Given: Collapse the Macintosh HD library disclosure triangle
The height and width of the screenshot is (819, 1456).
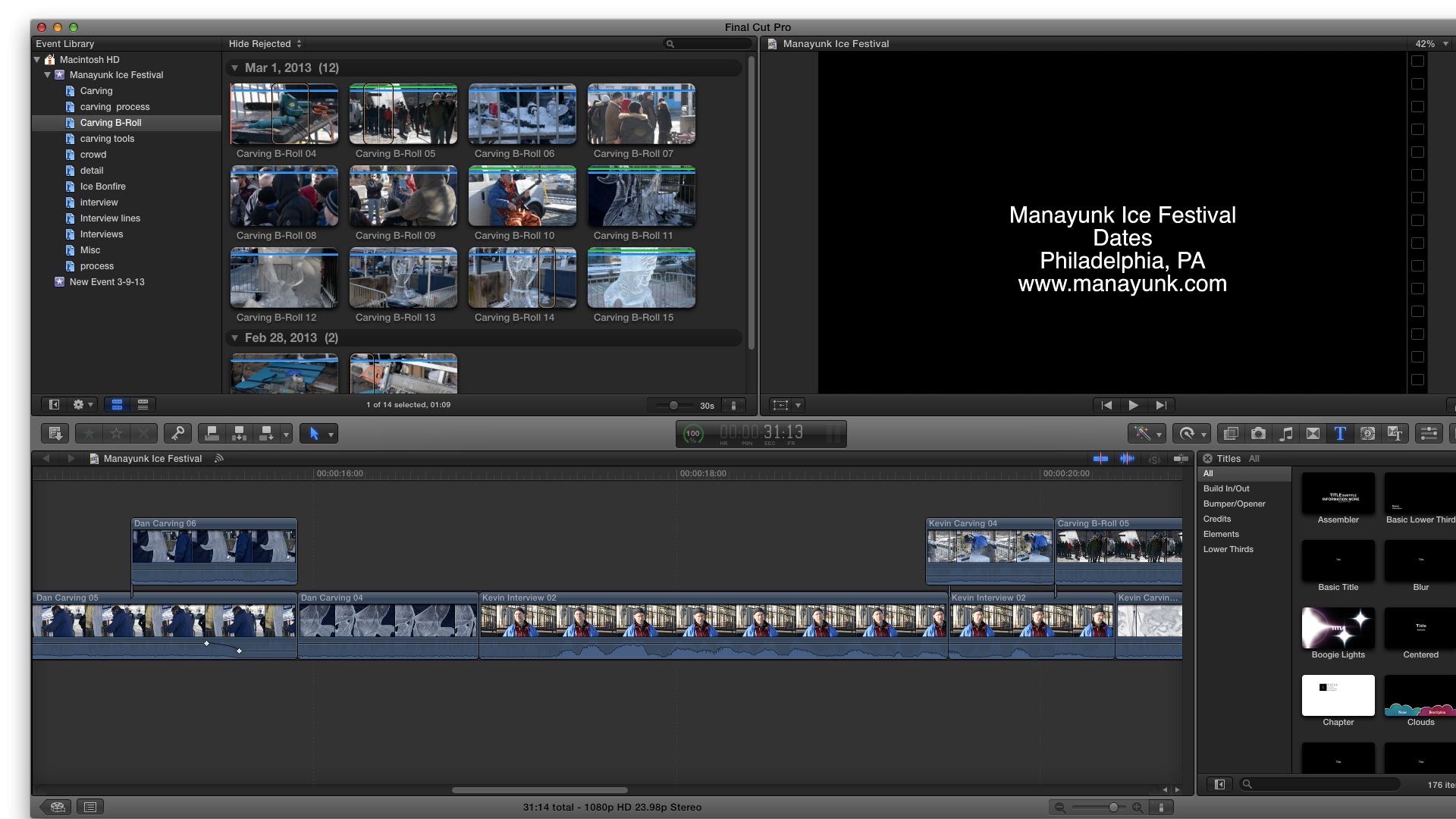Looking at the screenshot, I should pyautogui.click(x=37, y=59).
